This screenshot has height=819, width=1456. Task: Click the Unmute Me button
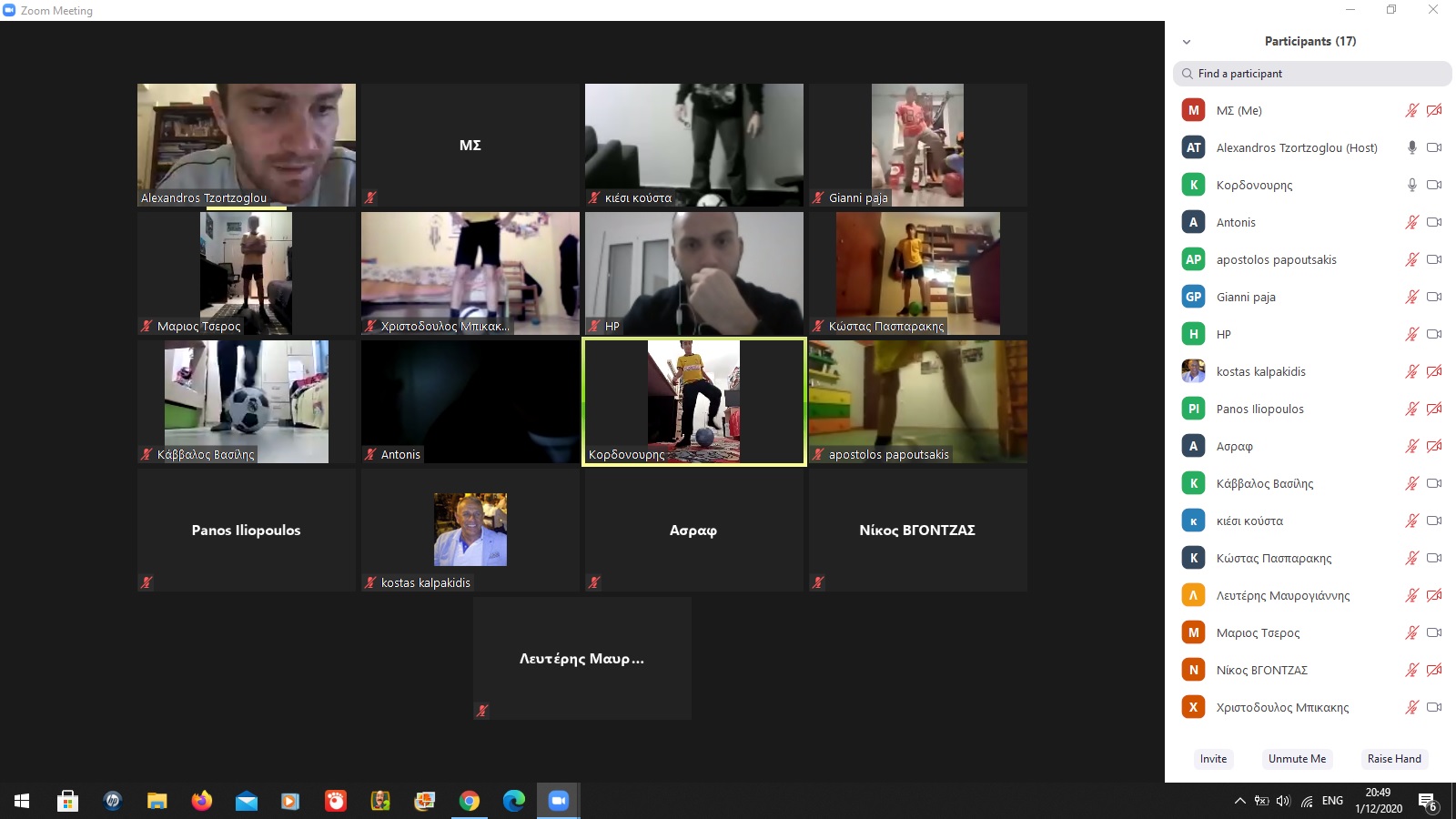[1297, 759]
